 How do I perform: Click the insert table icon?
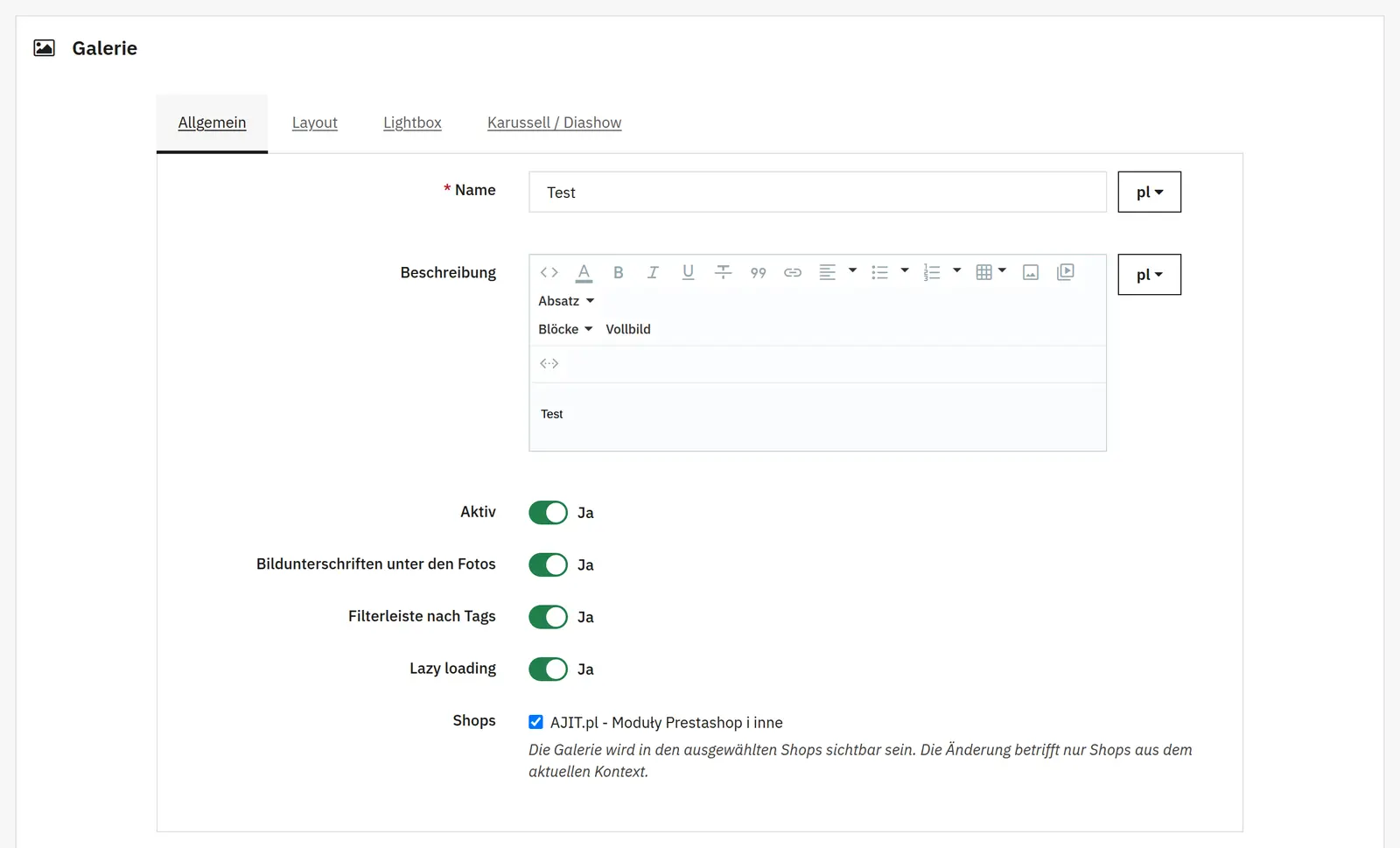click(983, 272)
